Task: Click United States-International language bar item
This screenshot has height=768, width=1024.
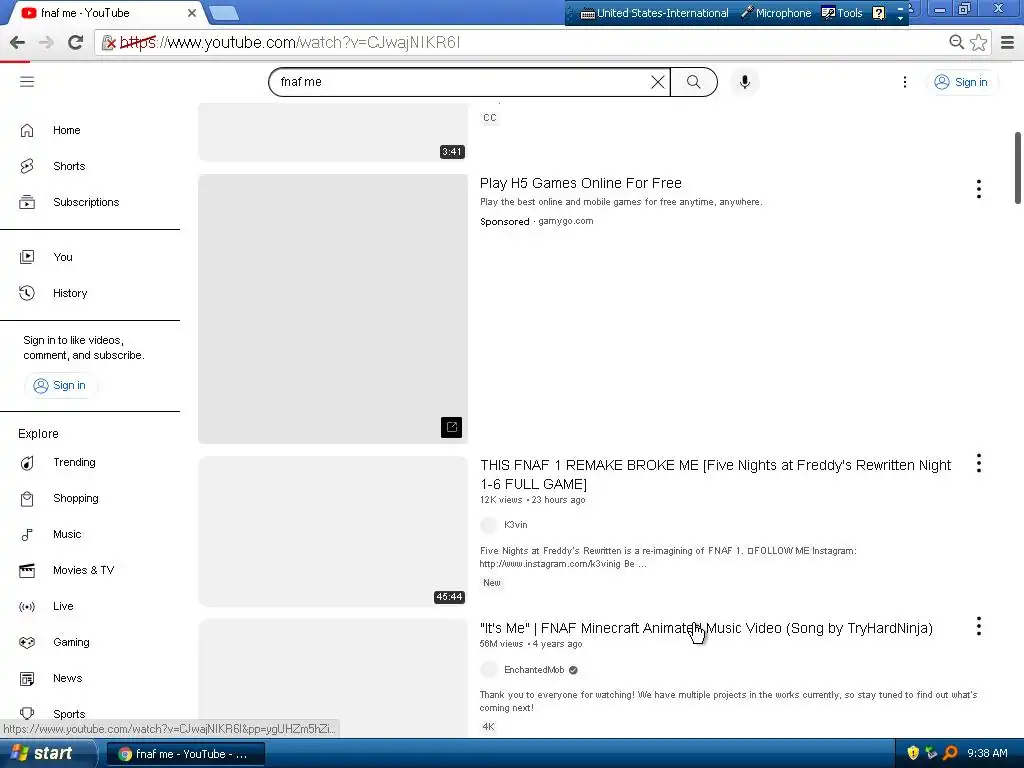Action: [x=654, y=13]
